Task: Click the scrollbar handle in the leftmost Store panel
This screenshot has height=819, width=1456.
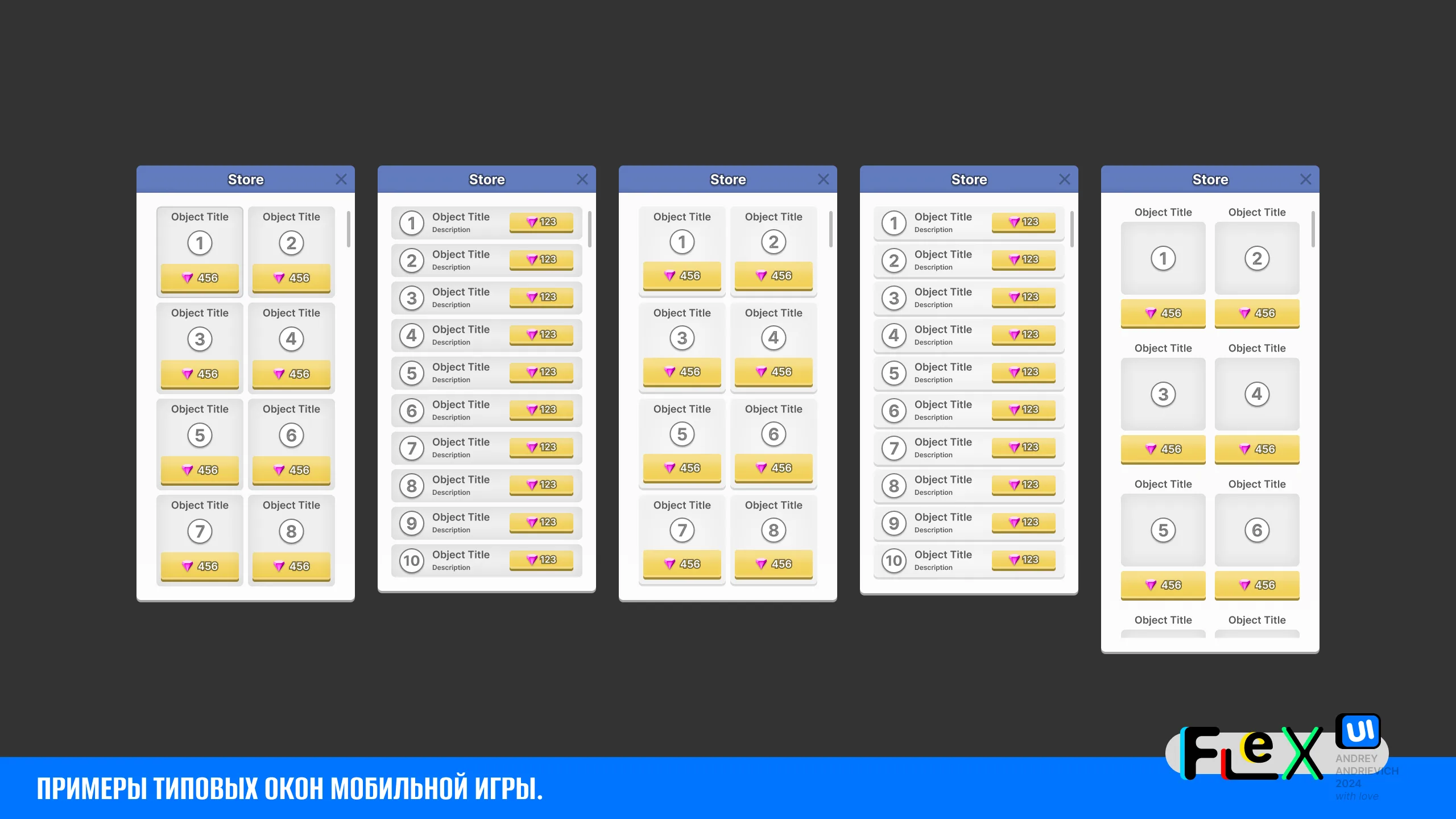Action: pyautogui.click(x=348, y=229)
